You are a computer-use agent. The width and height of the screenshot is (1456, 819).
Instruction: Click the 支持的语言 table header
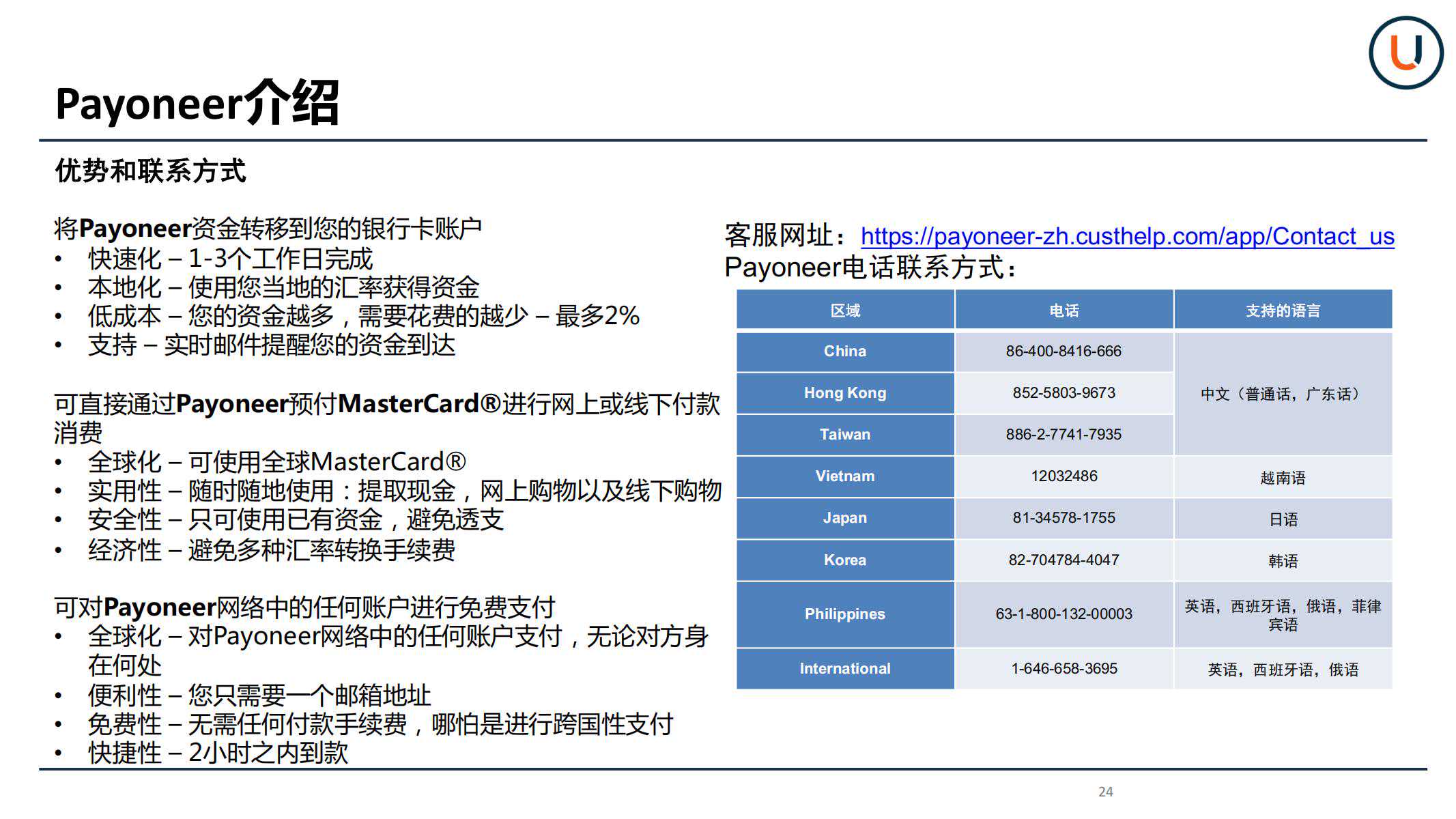click(x=1283, y=311)
